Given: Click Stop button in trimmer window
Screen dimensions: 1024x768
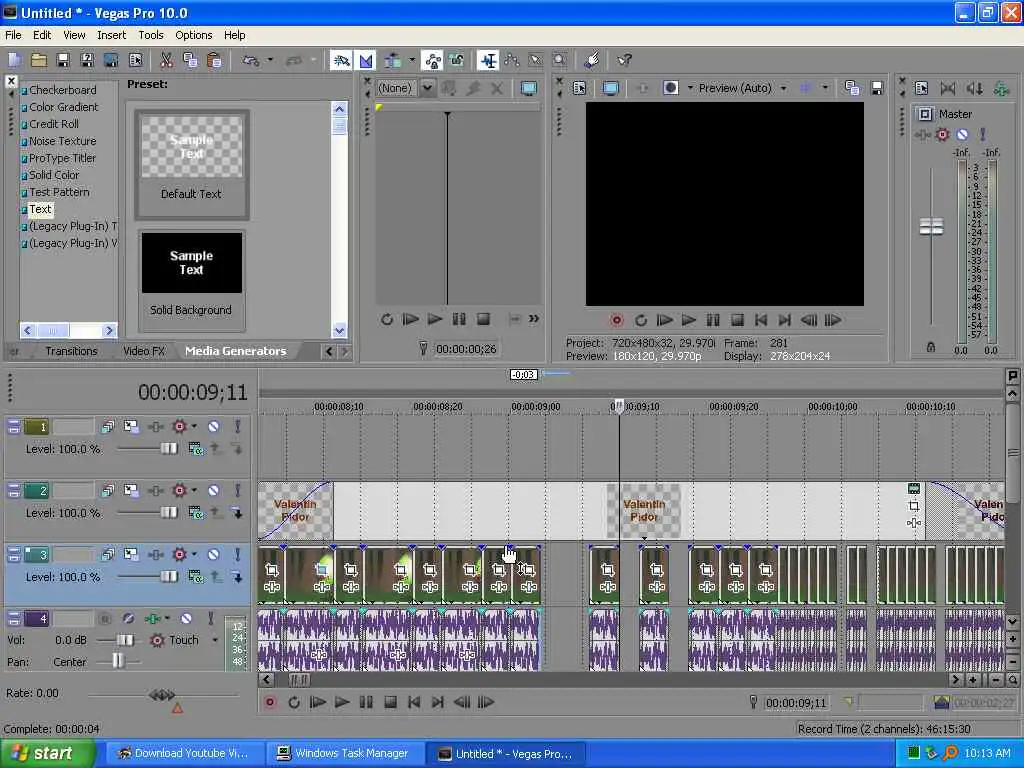Looking at the screenshot, I should coord(483,319).
